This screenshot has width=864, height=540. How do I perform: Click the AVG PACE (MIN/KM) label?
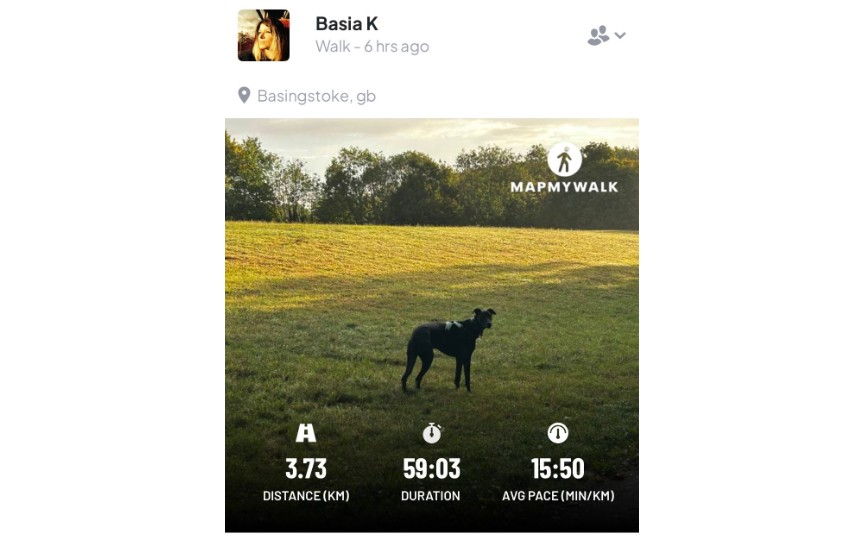pyautogui.click(x=558, y=496)
